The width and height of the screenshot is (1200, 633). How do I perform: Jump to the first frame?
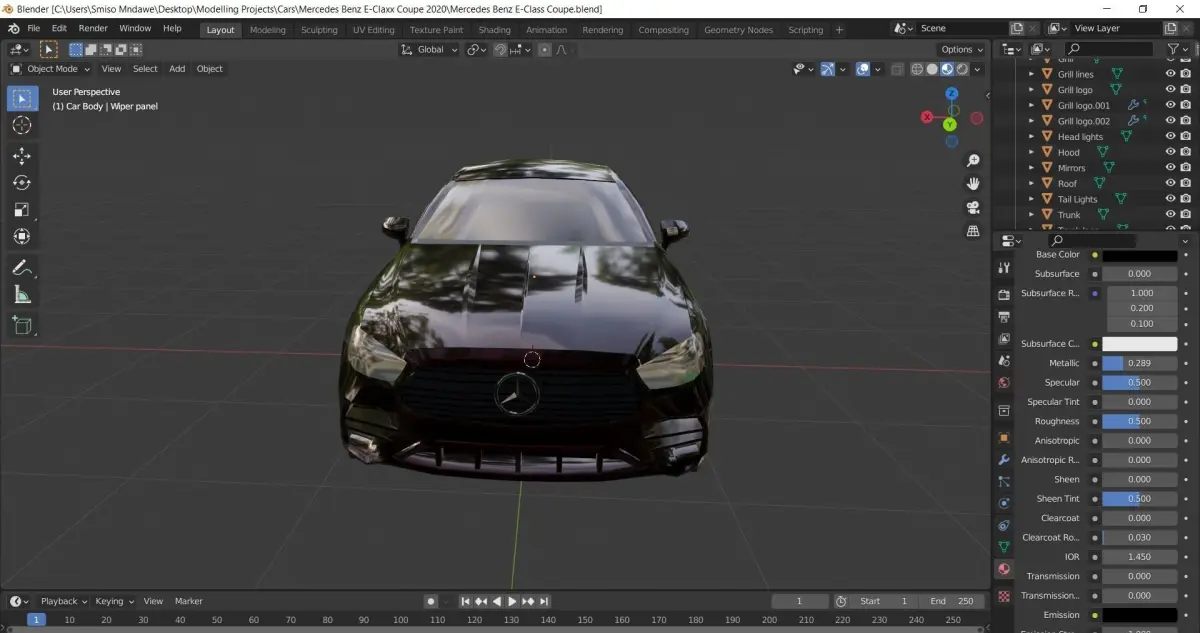coord(465,601)
